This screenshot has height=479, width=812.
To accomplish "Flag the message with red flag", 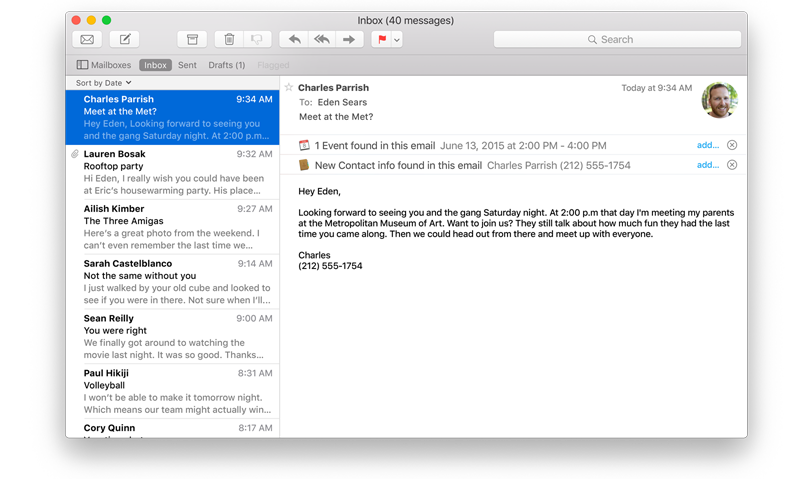I will 382,39.
